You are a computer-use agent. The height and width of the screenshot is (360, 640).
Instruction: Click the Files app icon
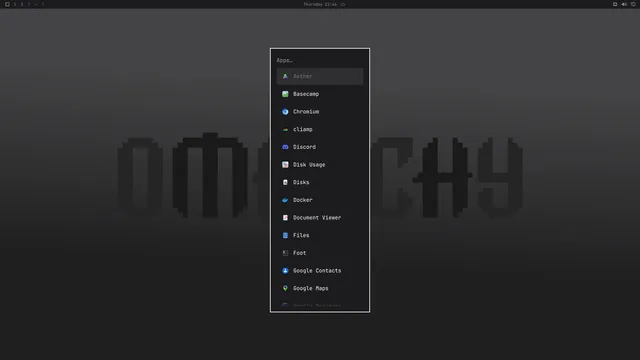click(285, 235)
